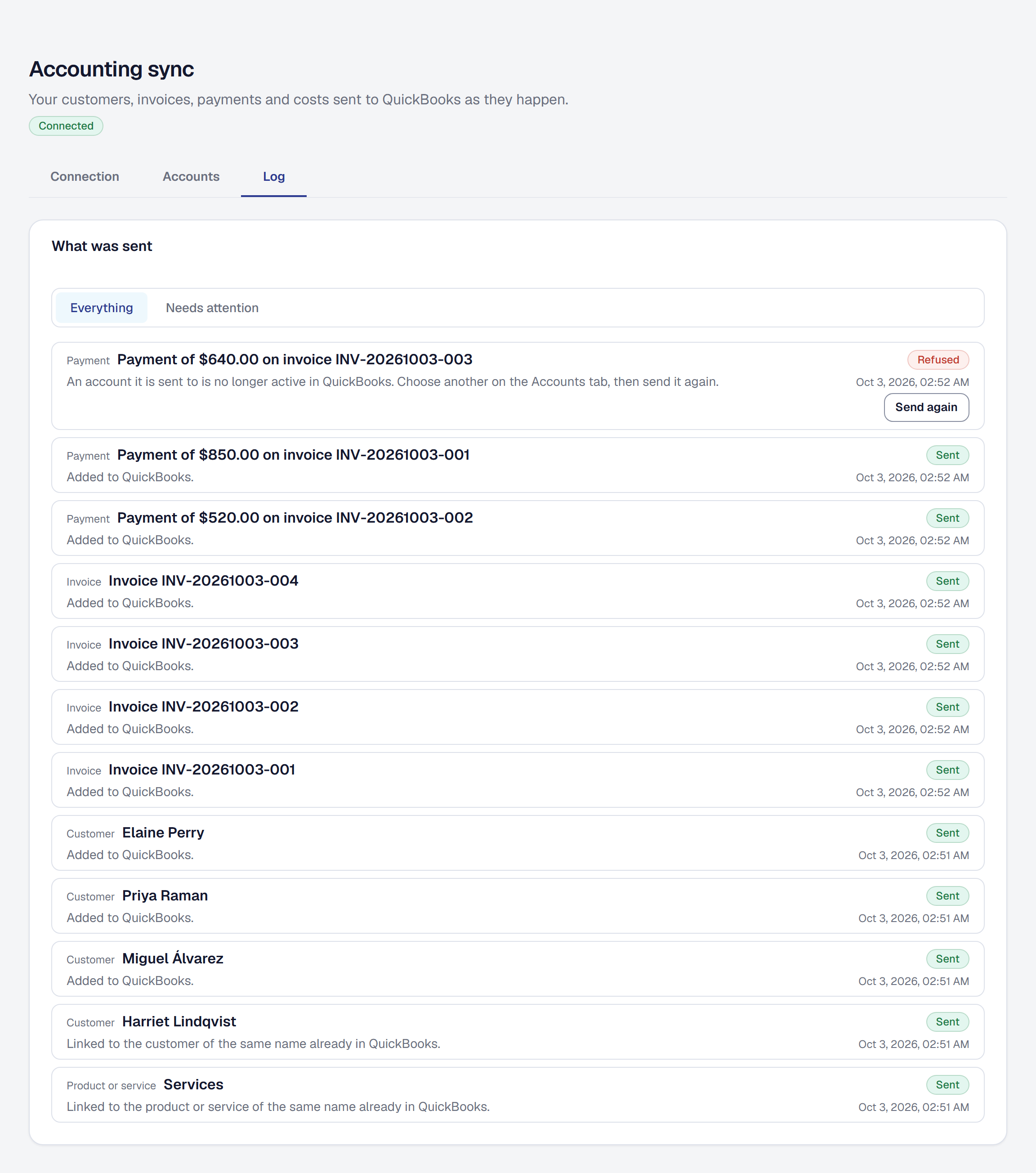
Task: Click the Sent badge for Priya Raman
Action: (947, 896)
